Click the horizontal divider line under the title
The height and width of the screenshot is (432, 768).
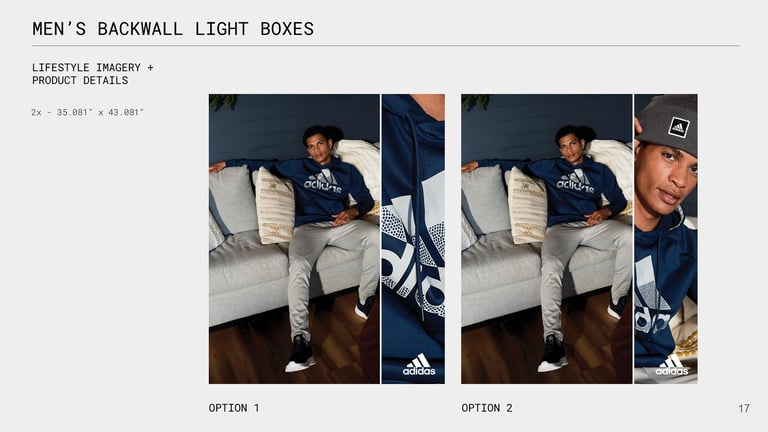[x=386, y=46]
